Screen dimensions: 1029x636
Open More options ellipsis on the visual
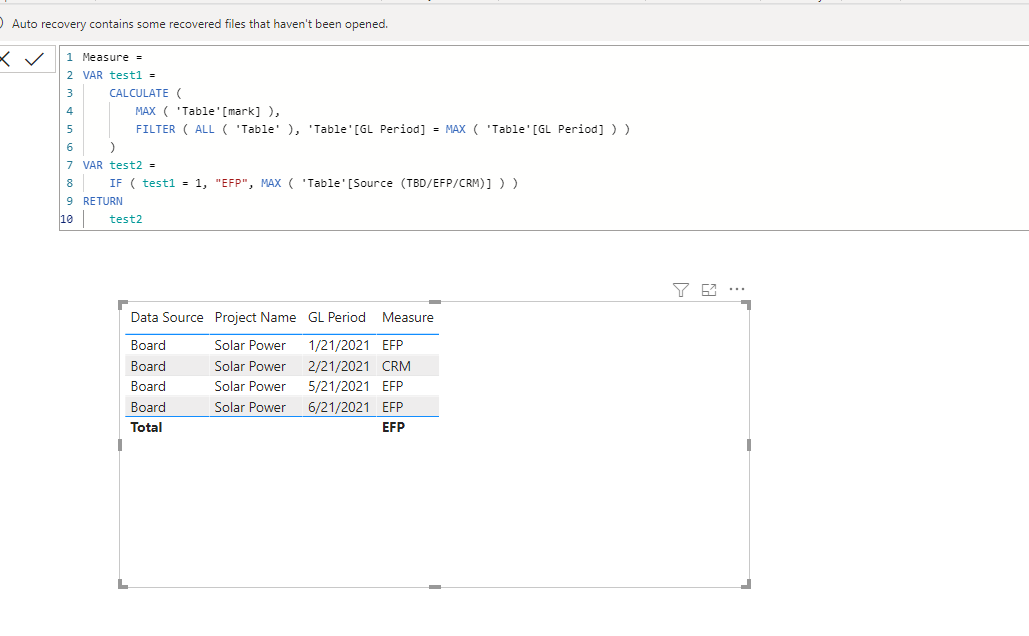pos(737,289)
